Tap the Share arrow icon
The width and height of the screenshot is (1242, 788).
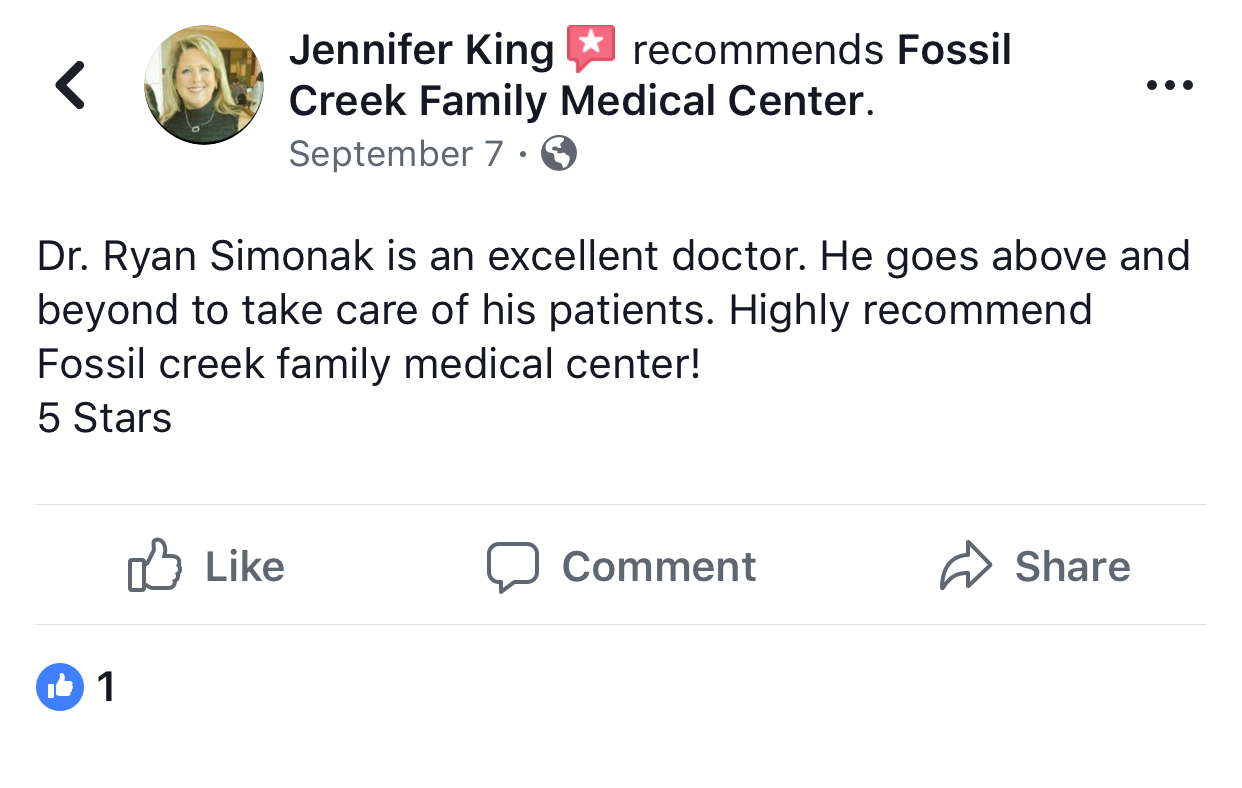tap(965, 567)
